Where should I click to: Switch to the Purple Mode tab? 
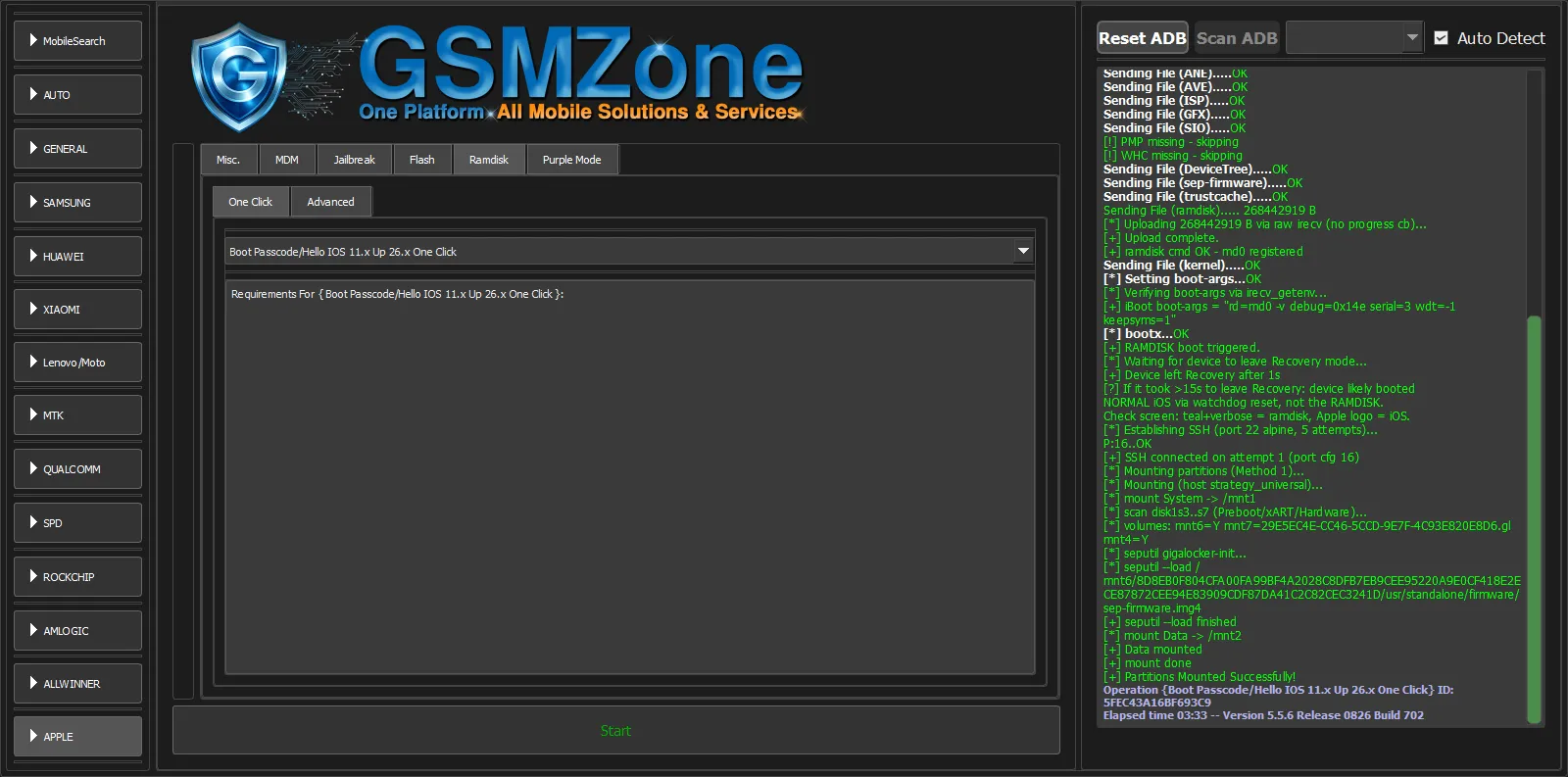tap(572, 160)
